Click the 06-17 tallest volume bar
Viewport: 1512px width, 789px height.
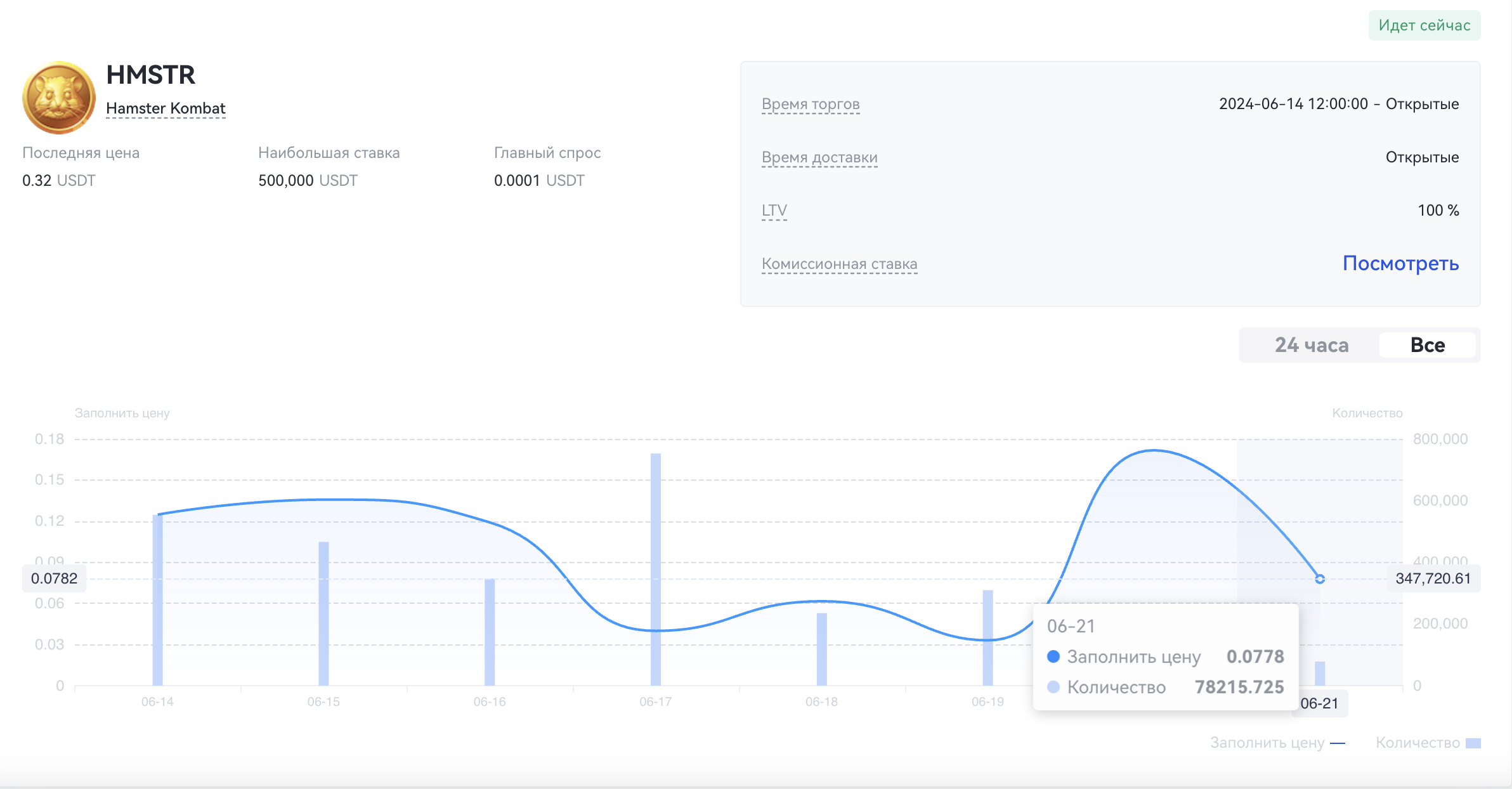click(656, 571)
